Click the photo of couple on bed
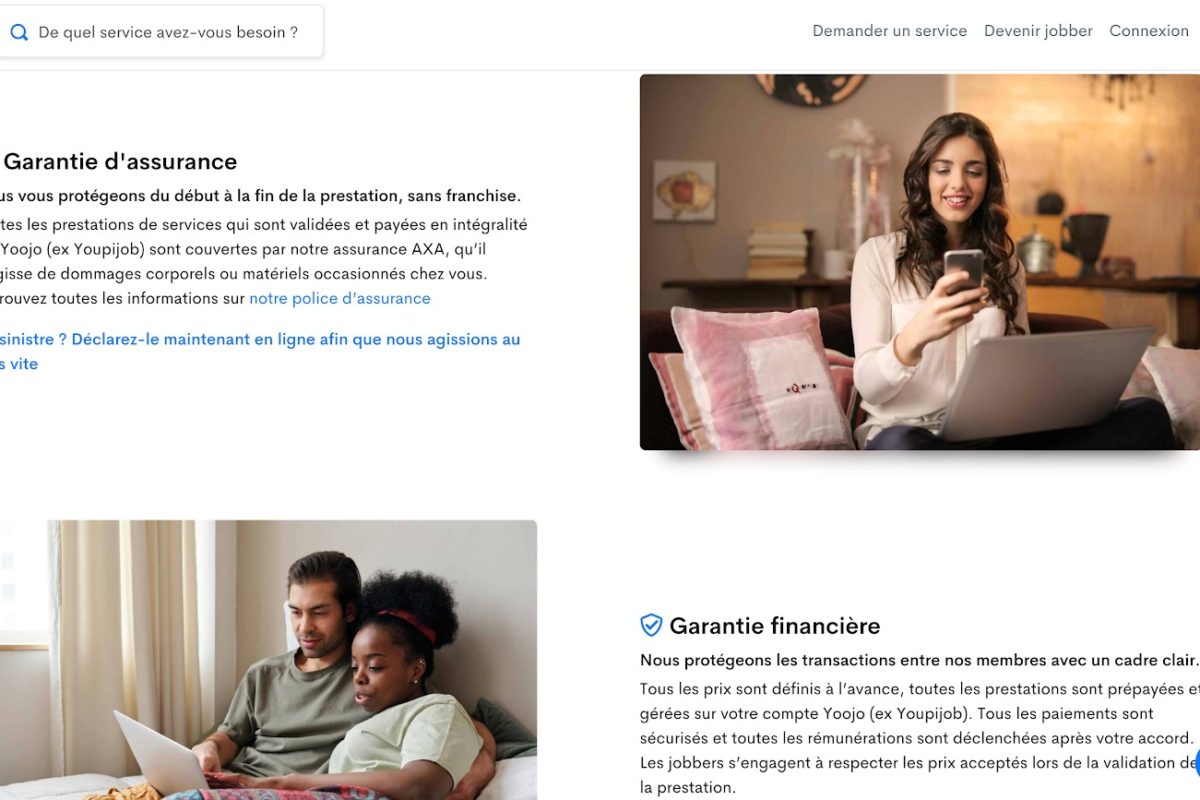The height and width of the screenshot is (800, 1200). [268, 660]
